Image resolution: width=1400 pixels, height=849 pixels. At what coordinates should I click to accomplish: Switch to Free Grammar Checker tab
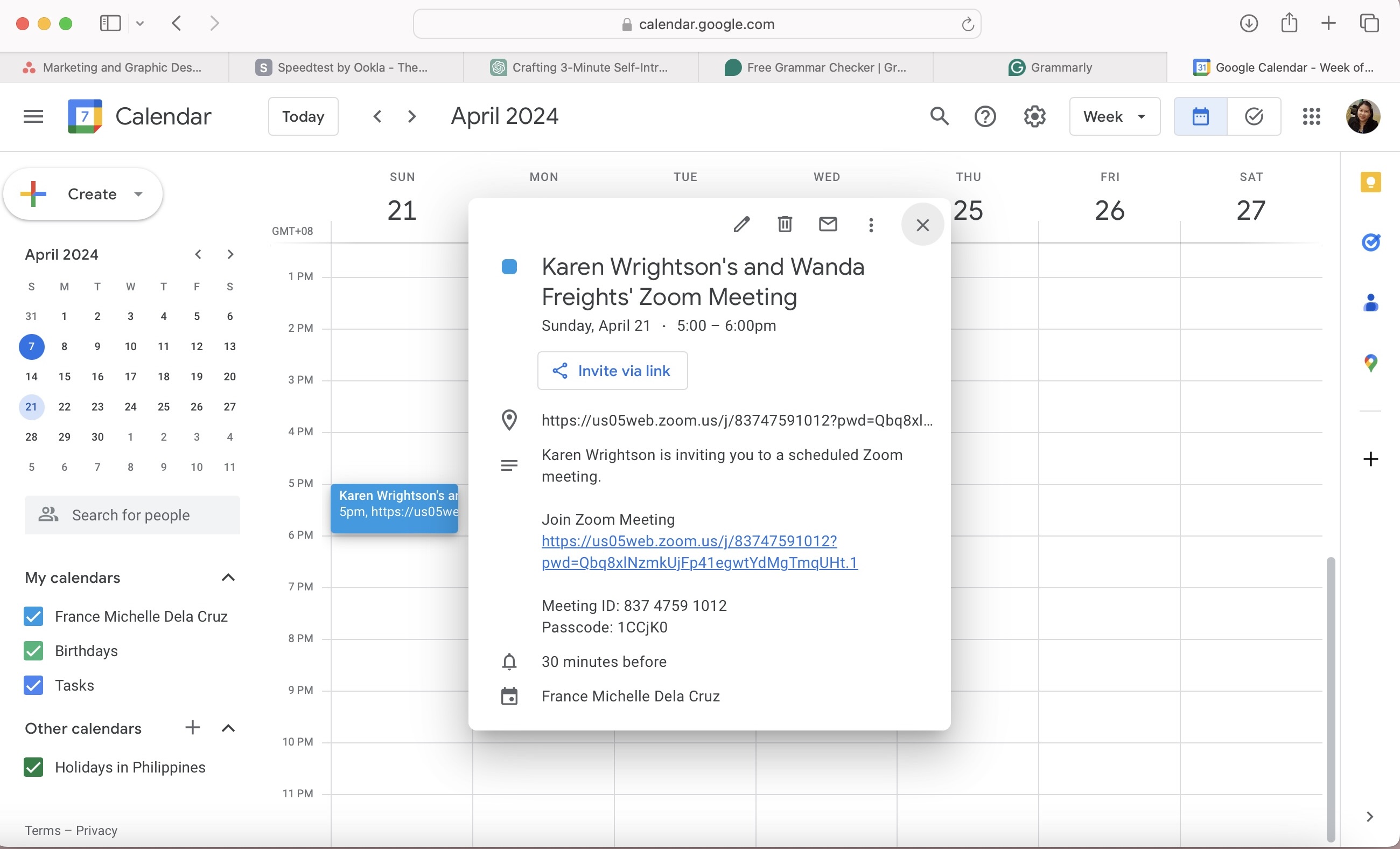(815, 67)
